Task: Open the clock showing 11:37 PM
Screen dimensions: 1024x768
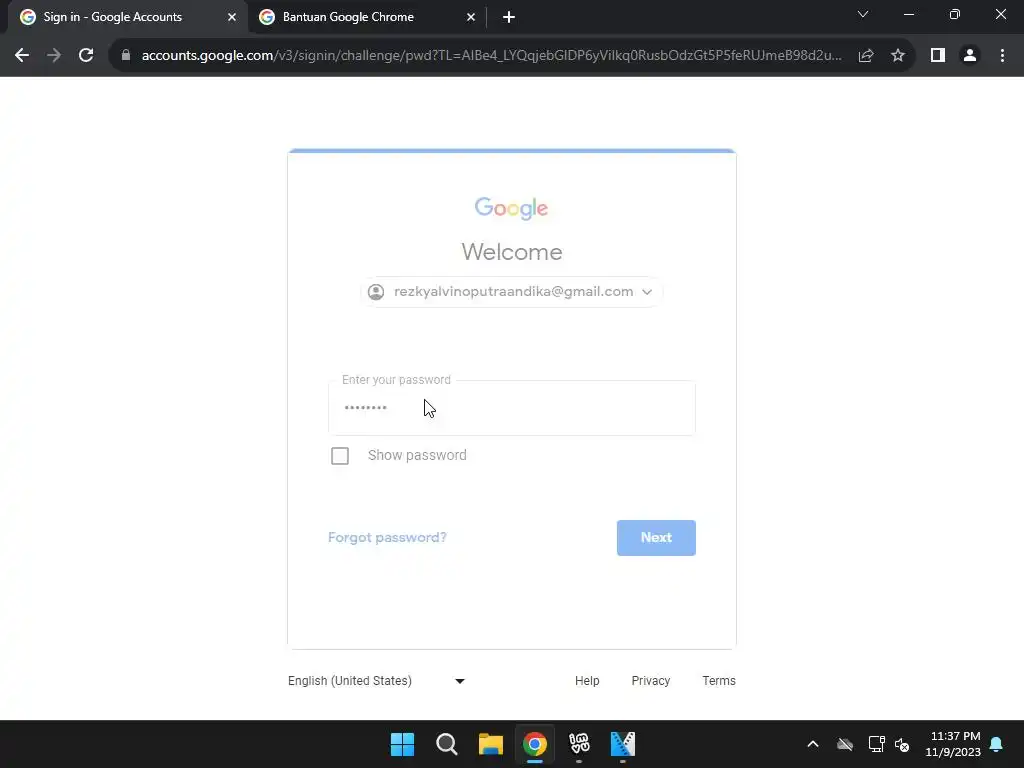Action: tap(953, 744)
